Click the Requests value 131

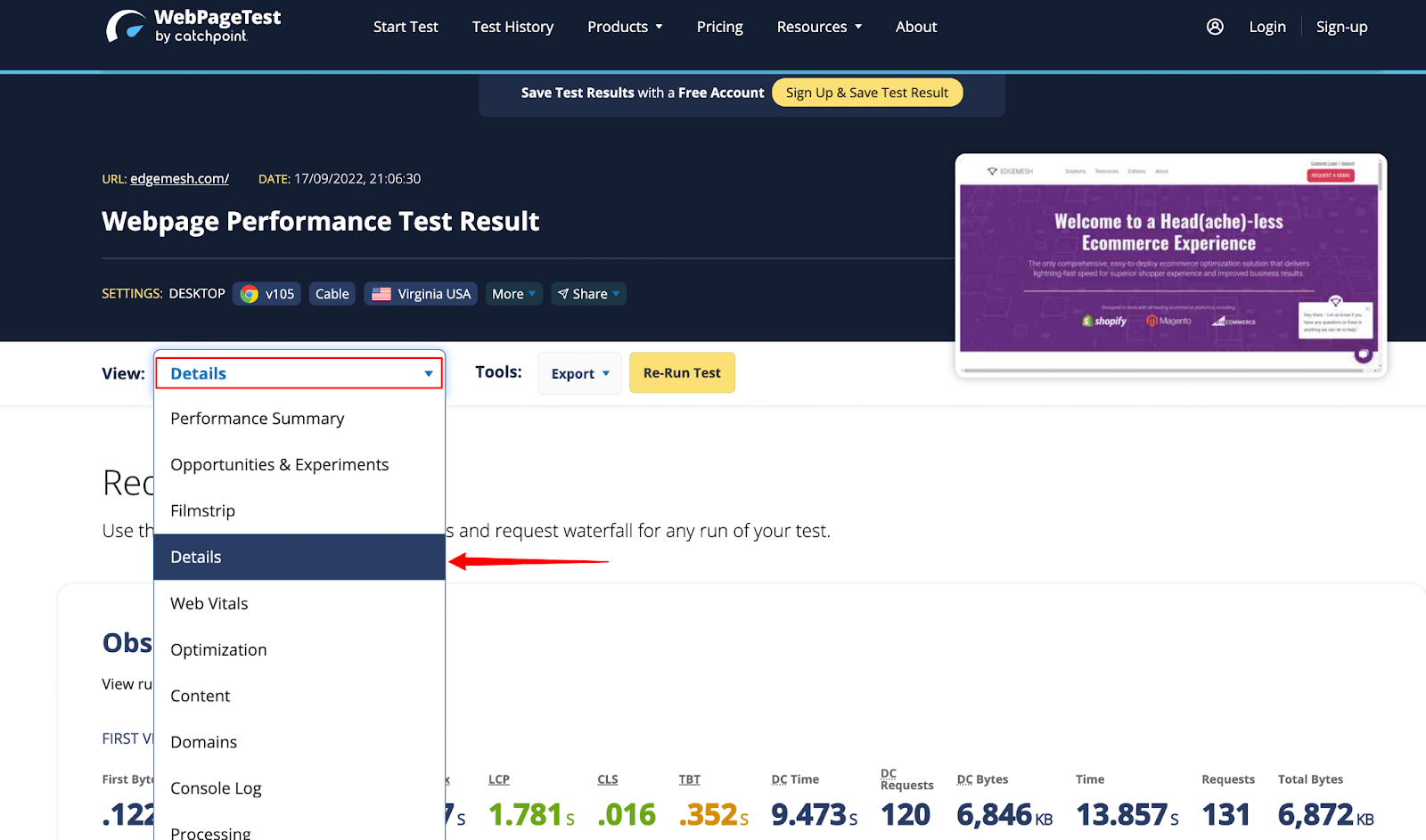click(1226, 815)
